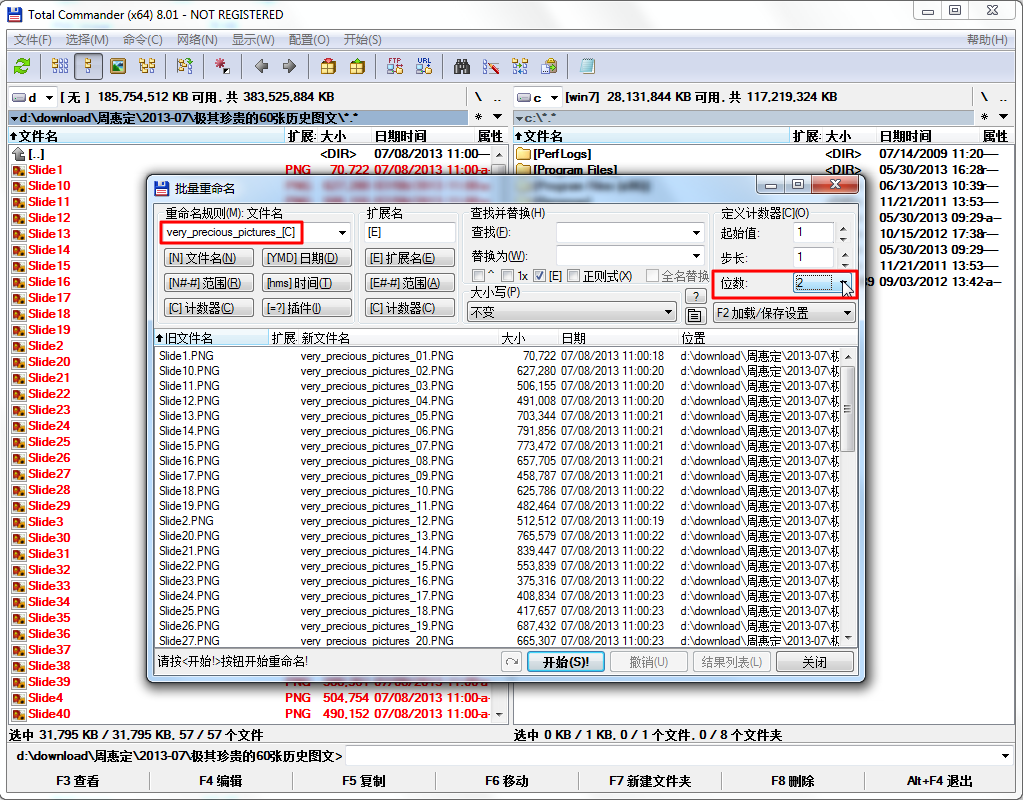This screenshot has width=1023, height=800.
Task: Open 选择(M) menu
Action: tap(87, 40)
